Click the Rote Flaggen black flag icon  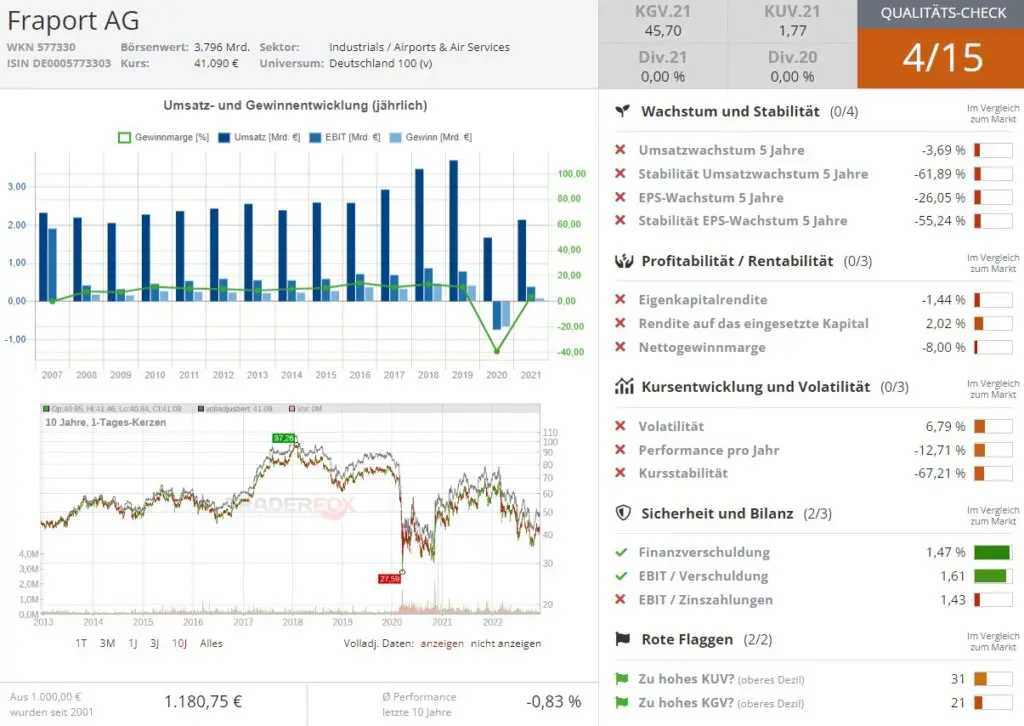[622, 639]
